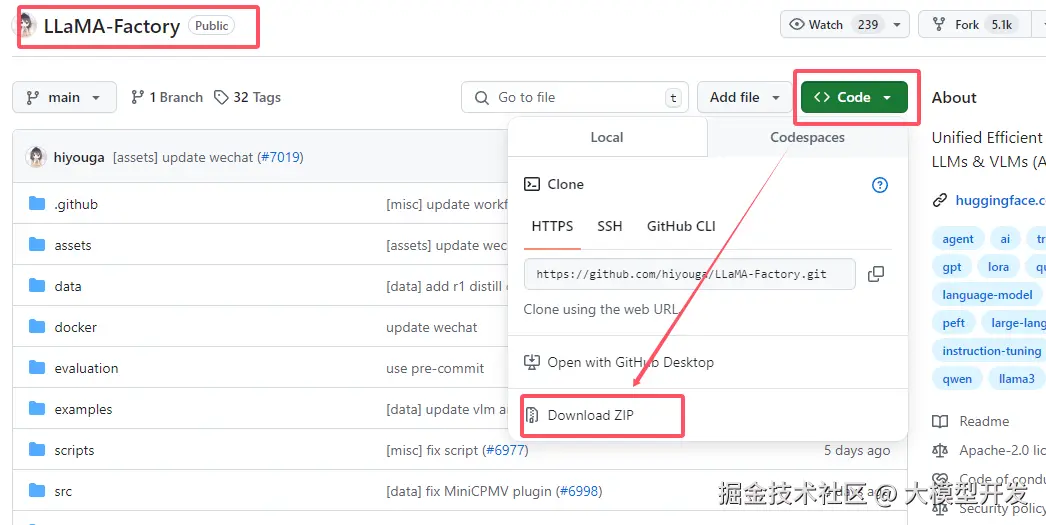Click the 5 days ago timestamp for scripts

coord(857,450)
